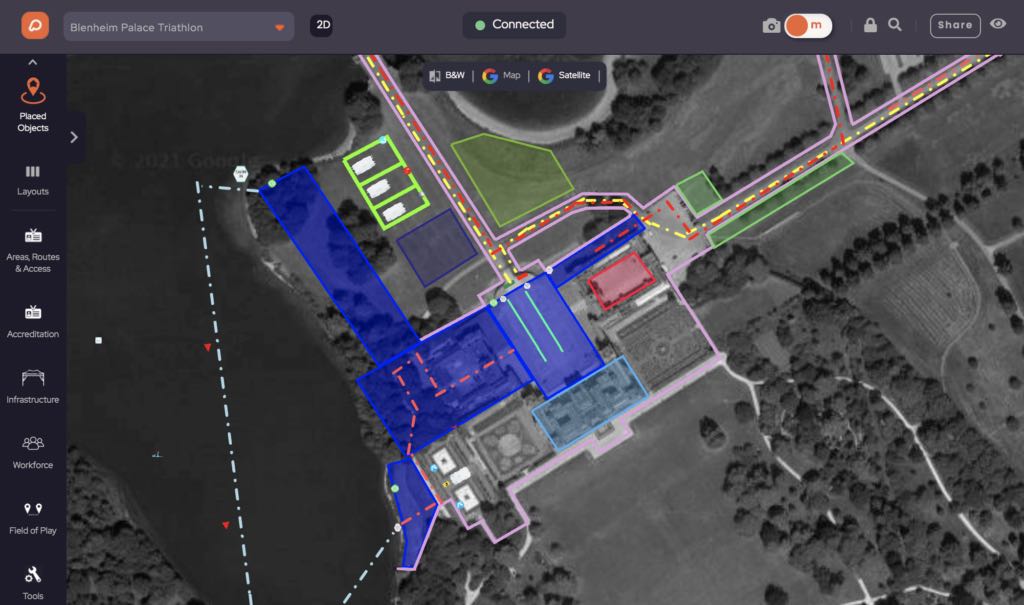1024x605 pixels.
Task: Expand the Placed Objects side panel
Action: click(x=72, y=137)
